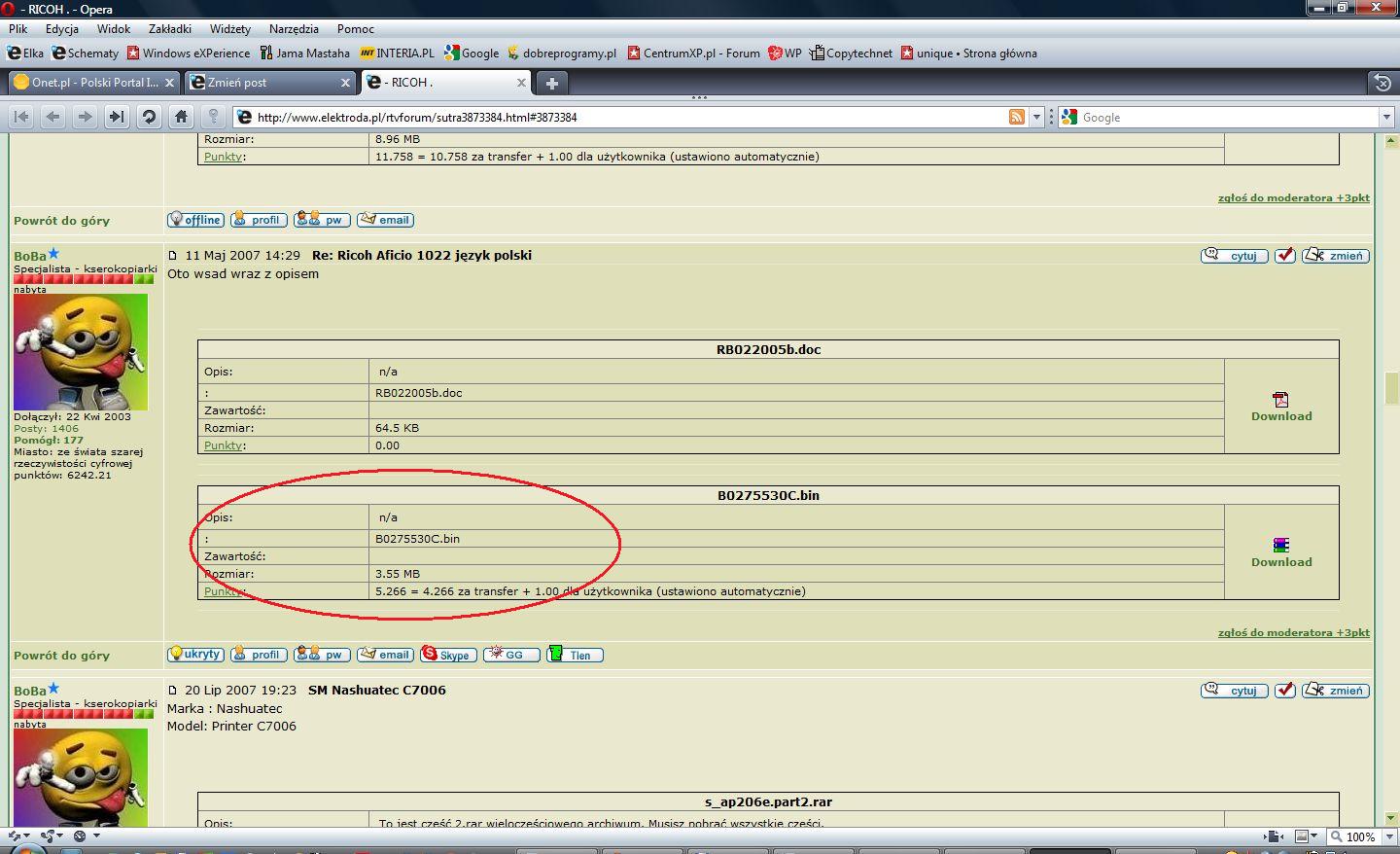1400x854 pixels.
Task: Close the RICOH tab
Action: click(x=521, y=83)
